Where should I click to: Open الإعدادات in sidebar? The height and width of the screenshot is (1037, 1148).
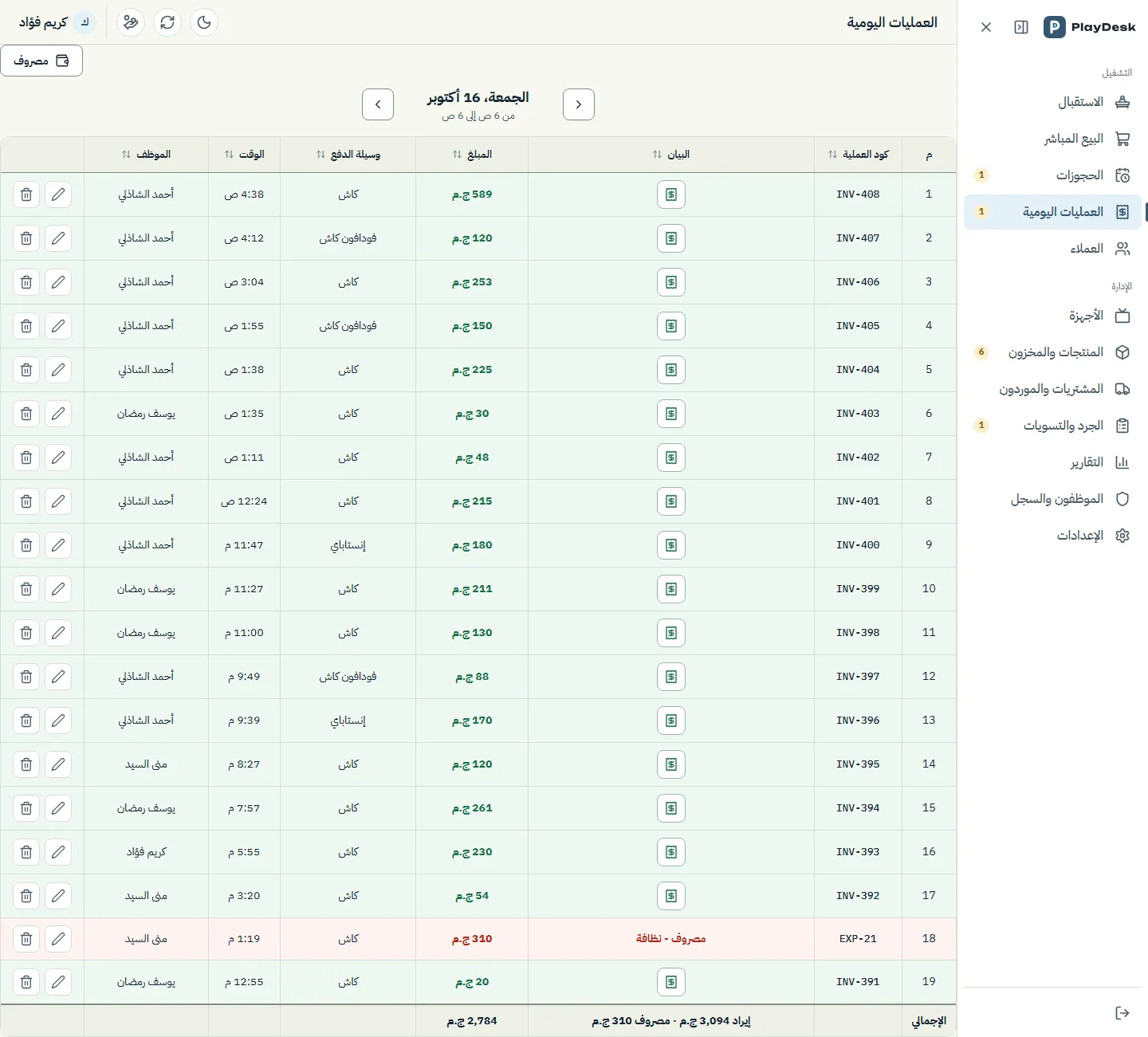1052,536
